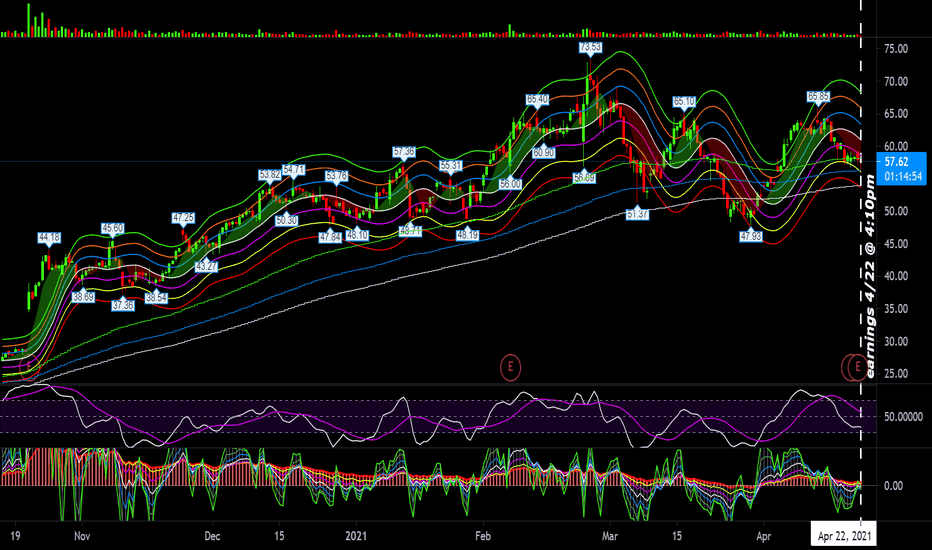
Task: Select the 57.36 pivot high marker
Action: (404, 152)
